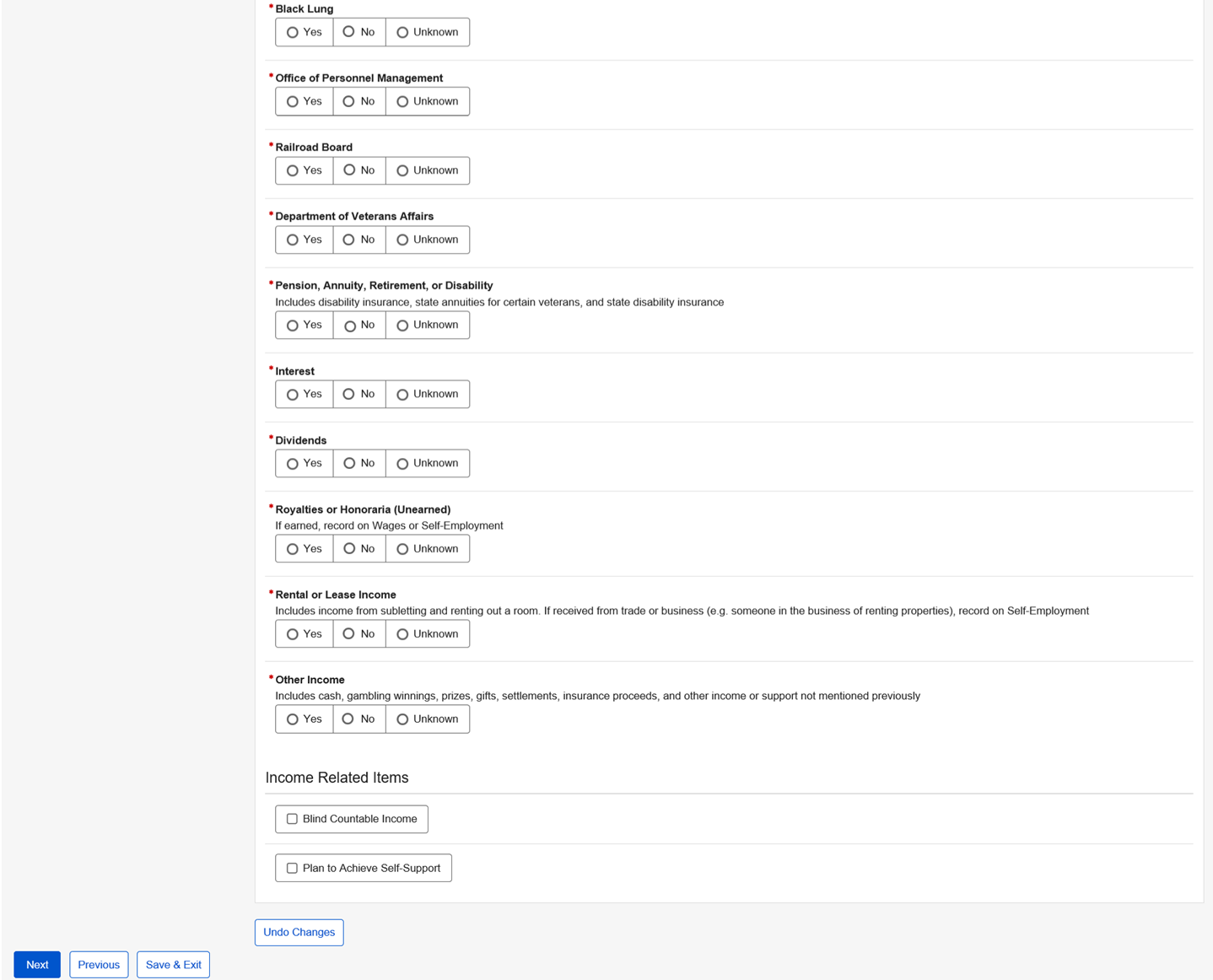Mark Dividends as Unknown
This screenshot has width=1213, height=980.
(402, 464)
